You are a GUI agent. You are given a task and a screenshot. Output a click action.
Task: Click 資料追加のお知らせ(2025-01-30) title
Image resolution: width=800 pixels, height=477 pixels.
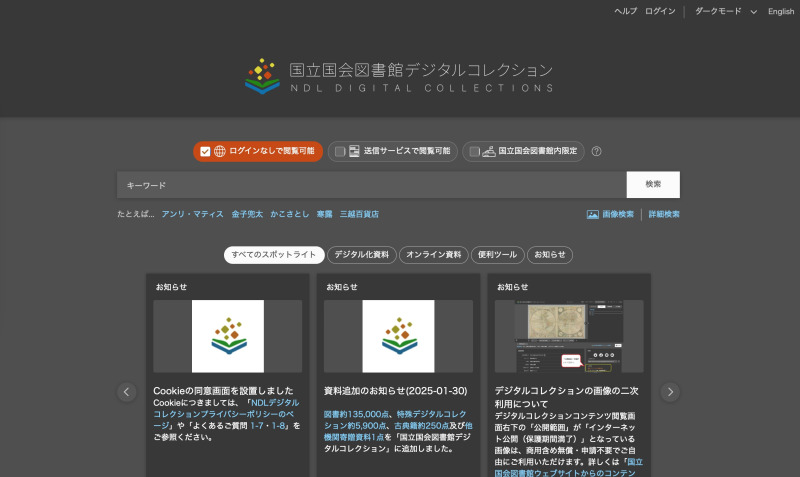click(395, 391)
